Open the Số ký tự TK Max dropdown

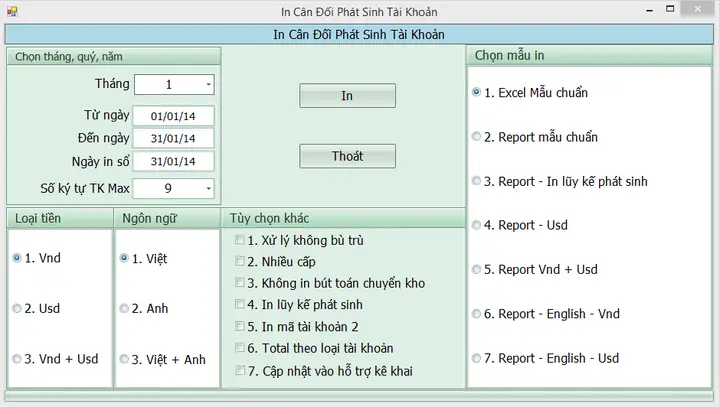pyautogui.click(x=208, y=188)
